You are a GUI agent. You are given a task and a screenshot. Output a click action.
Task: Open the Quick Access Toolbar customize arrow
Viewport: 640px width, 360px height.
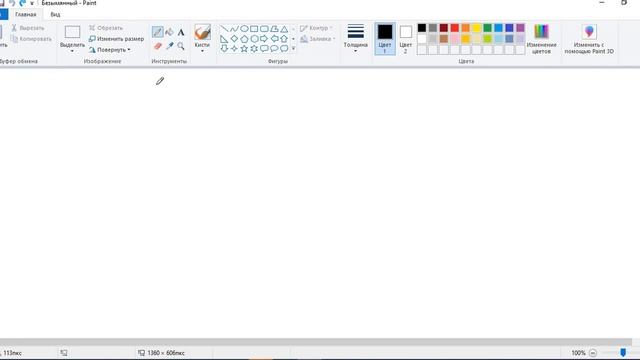[x=32, y=3]
